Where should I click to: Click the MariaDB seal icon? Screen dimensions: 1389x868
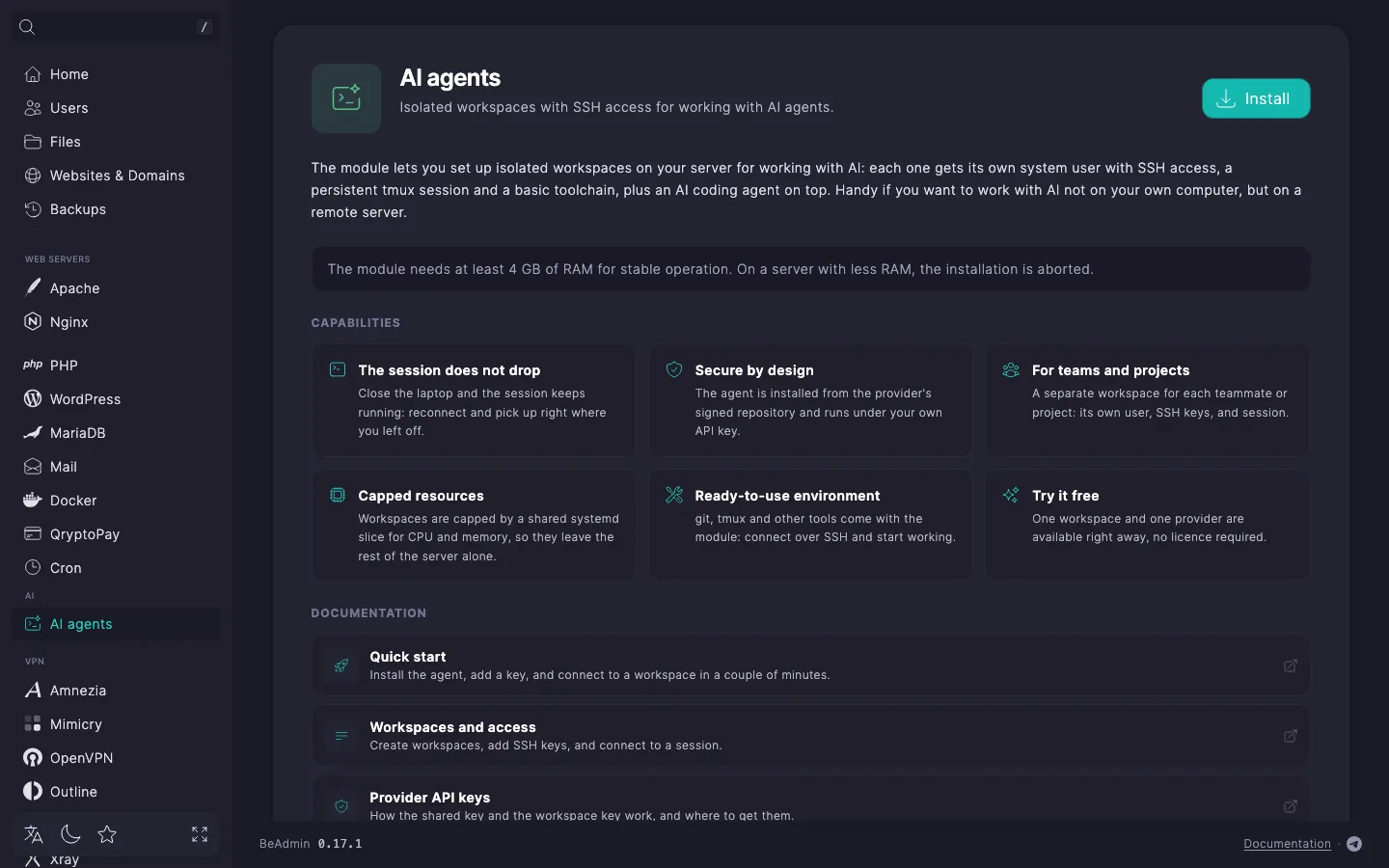click(33, 432)
